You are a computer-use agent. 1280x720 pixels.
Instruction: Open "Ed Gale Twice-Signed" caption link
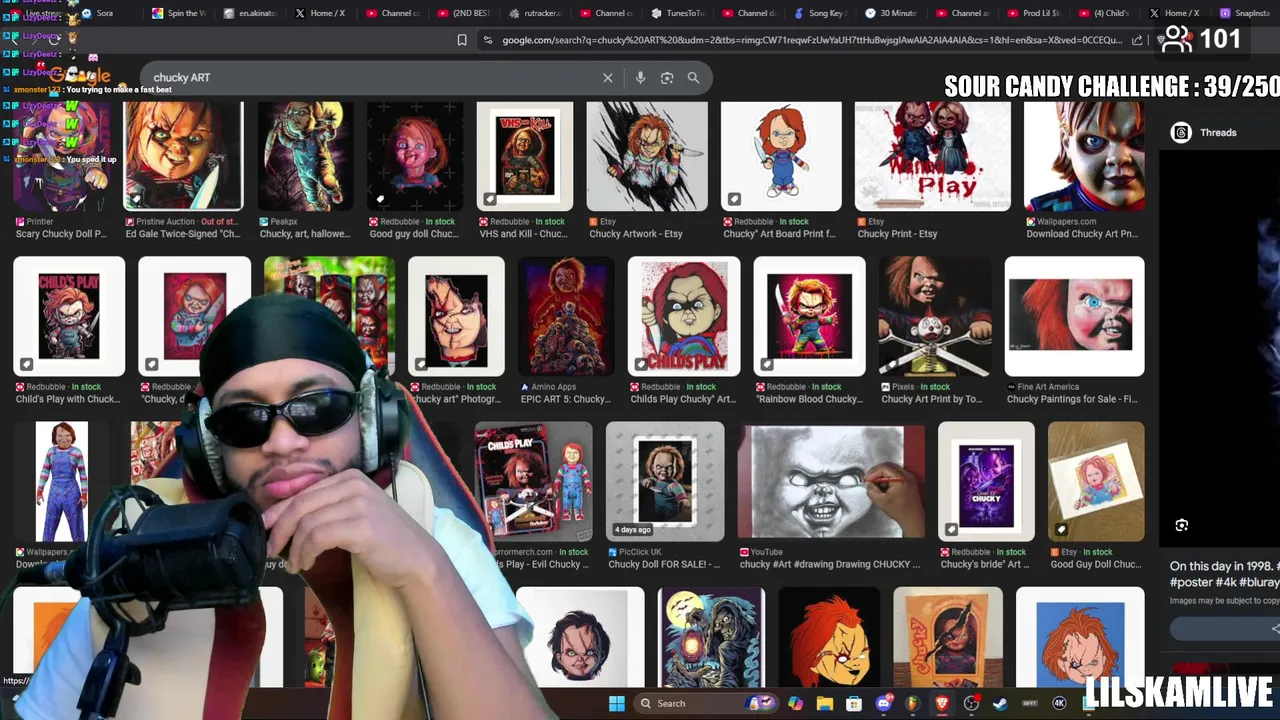(x=183, y=234)
